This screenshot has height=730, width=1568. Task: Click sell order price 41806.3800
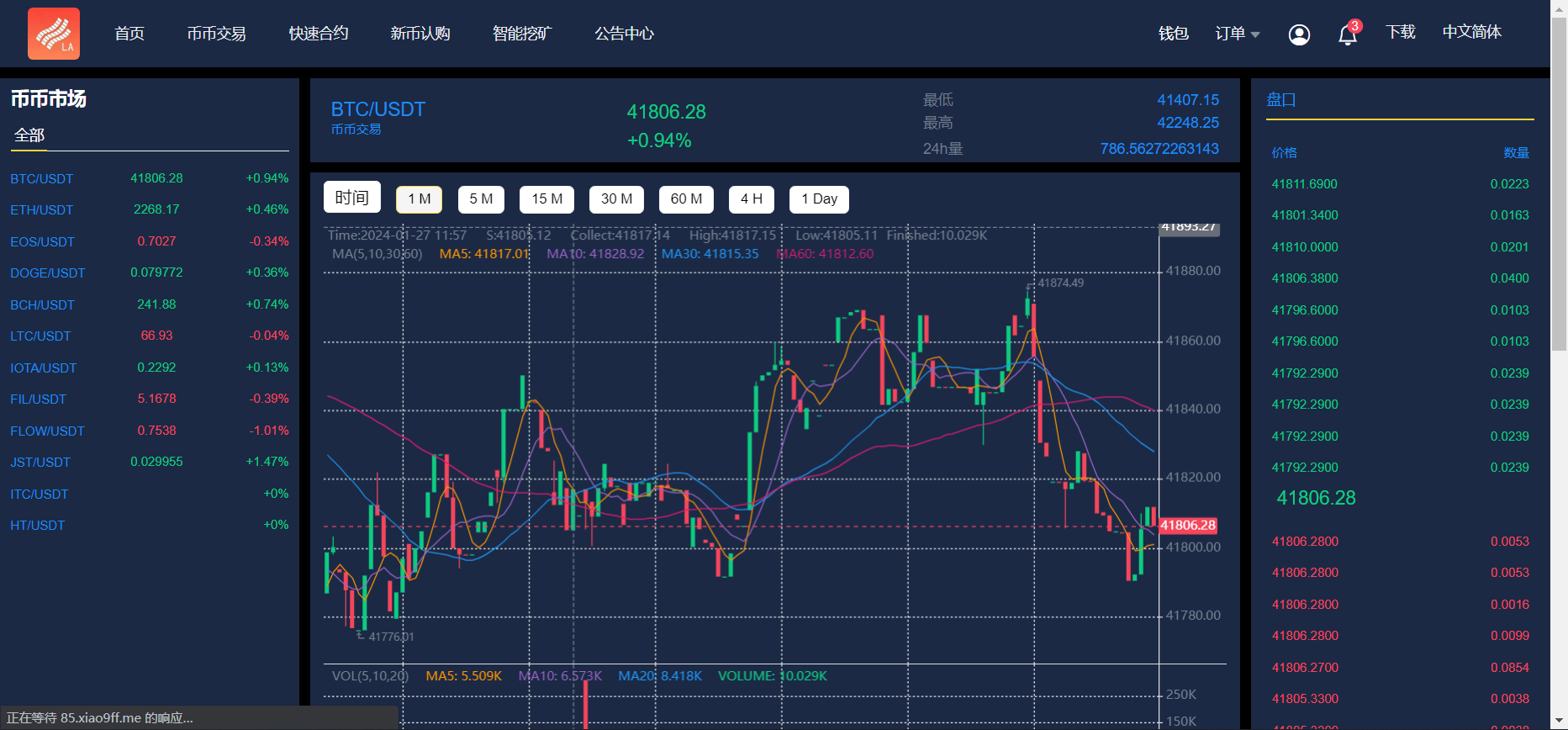[1304, 278]
